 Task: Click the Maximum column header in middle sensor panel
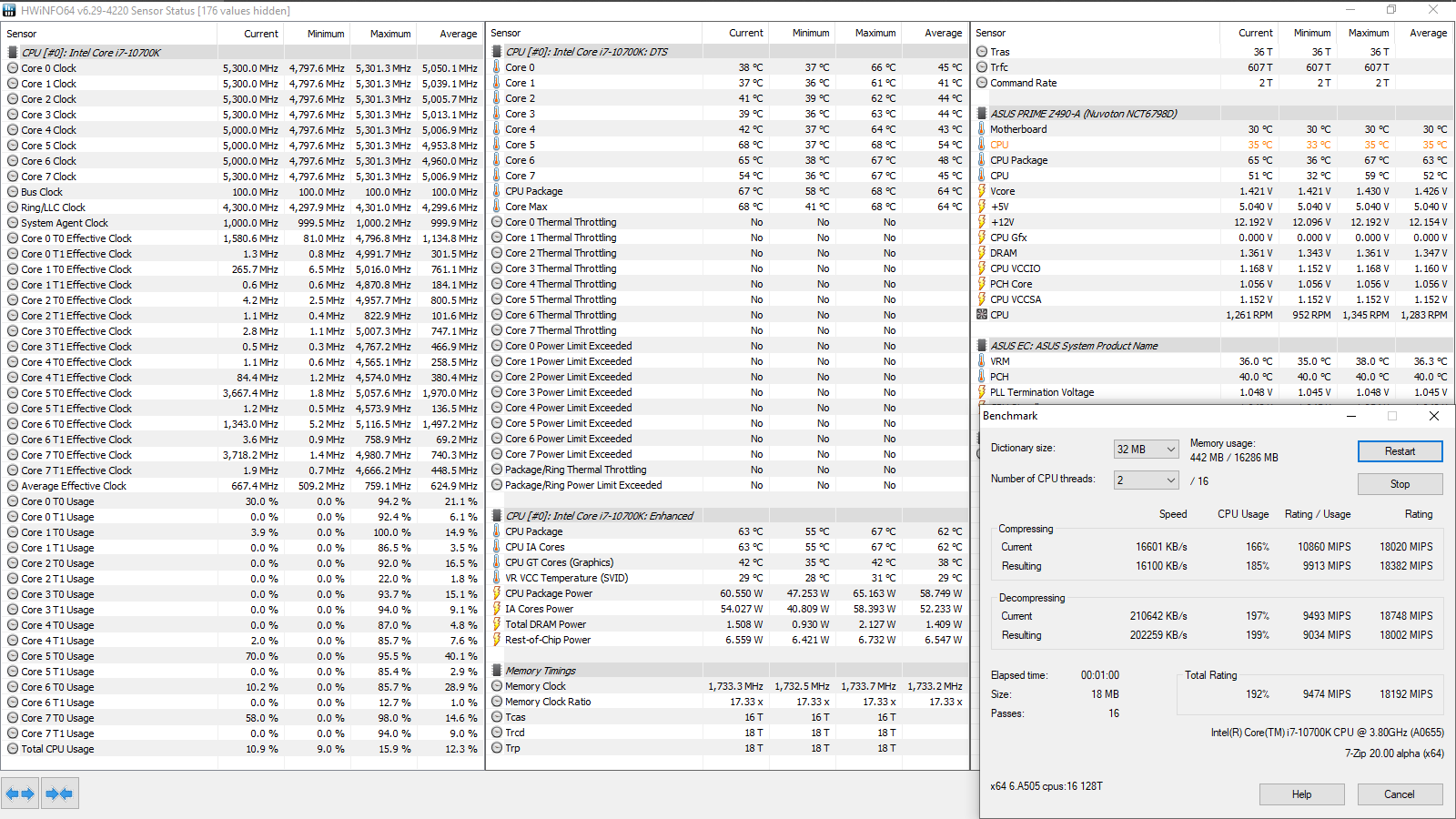click(875, 33)
